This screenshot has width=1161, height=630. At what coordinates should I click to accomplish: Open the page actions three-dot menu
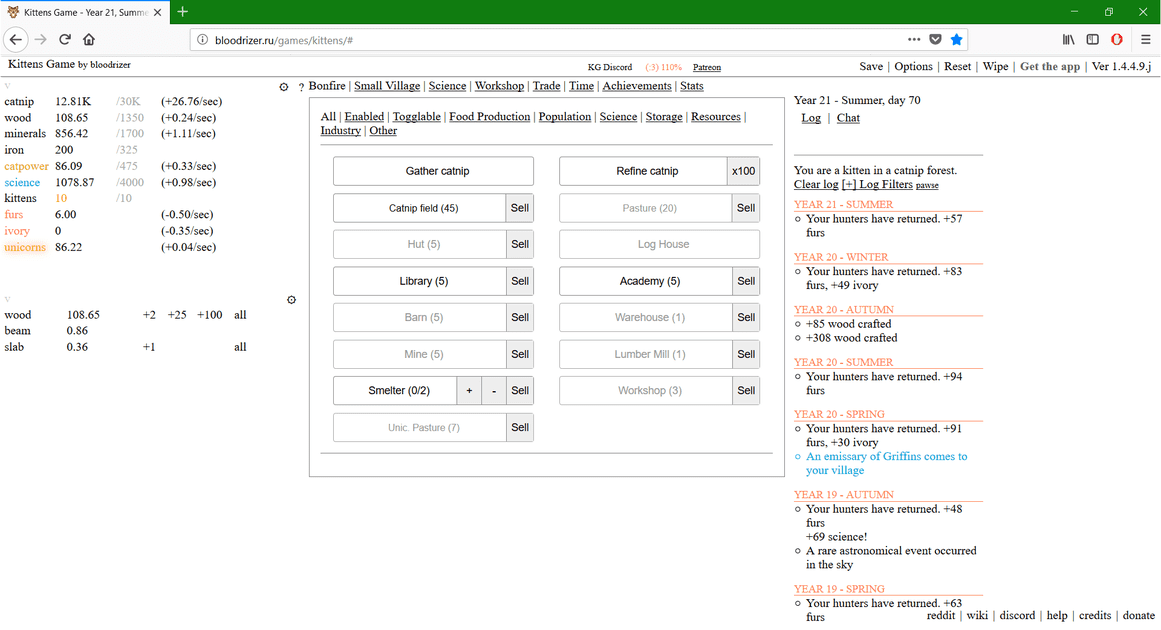(914, 39)
